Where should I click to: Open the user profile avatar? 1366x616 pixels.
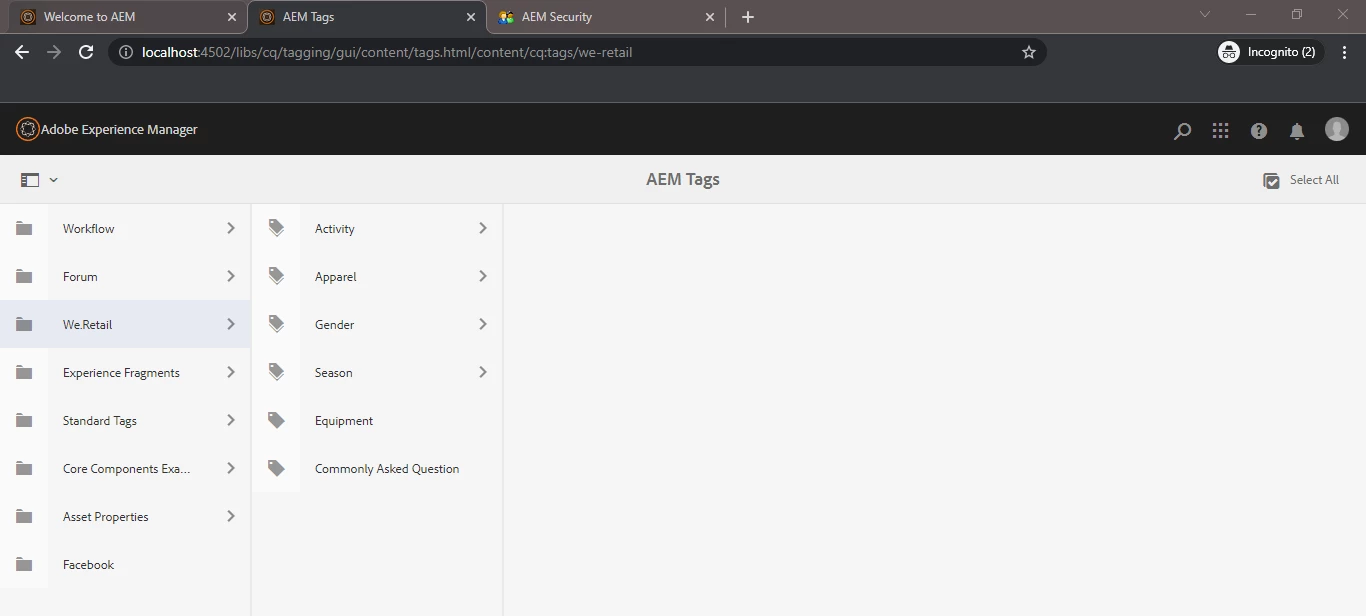[x=1337, y=129]
